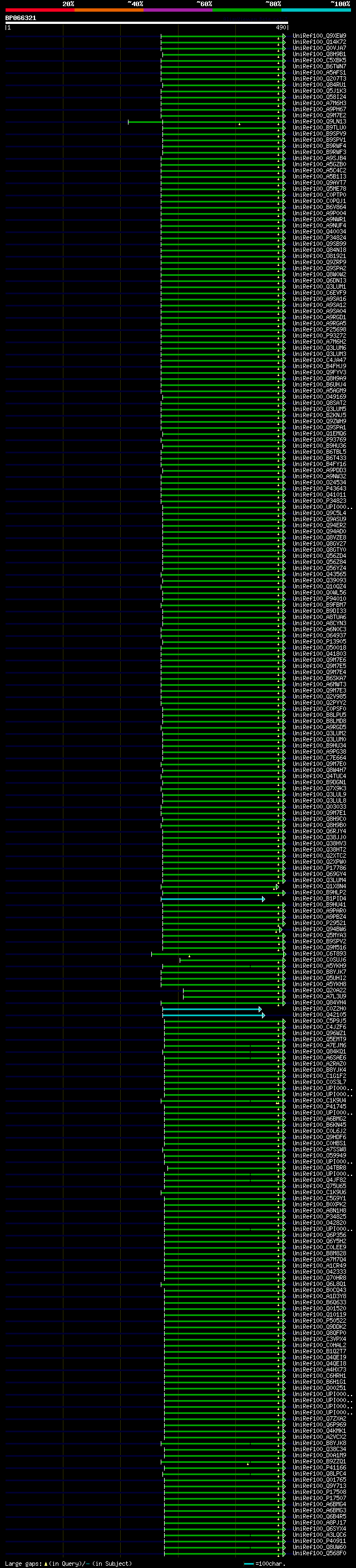The height and width of the screenshot is (1568, 356).
Task: Select hit label UniRef100_A6BMG4
Action: tap(319, 1504)
